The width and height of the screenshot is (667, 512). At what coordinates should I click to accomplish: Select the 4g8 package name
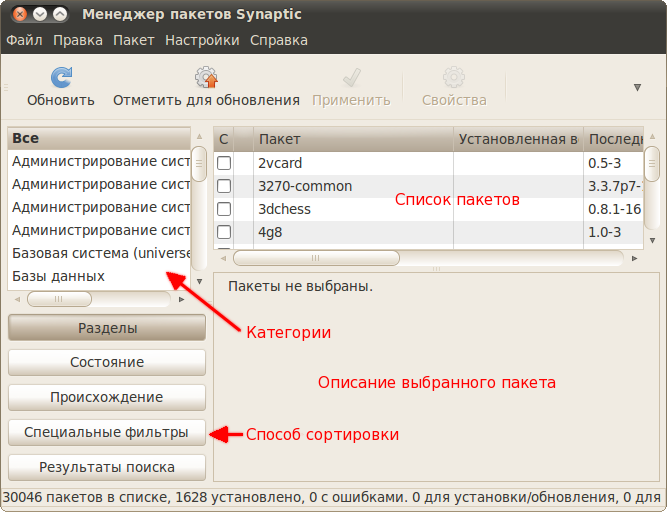pos(270,232)
